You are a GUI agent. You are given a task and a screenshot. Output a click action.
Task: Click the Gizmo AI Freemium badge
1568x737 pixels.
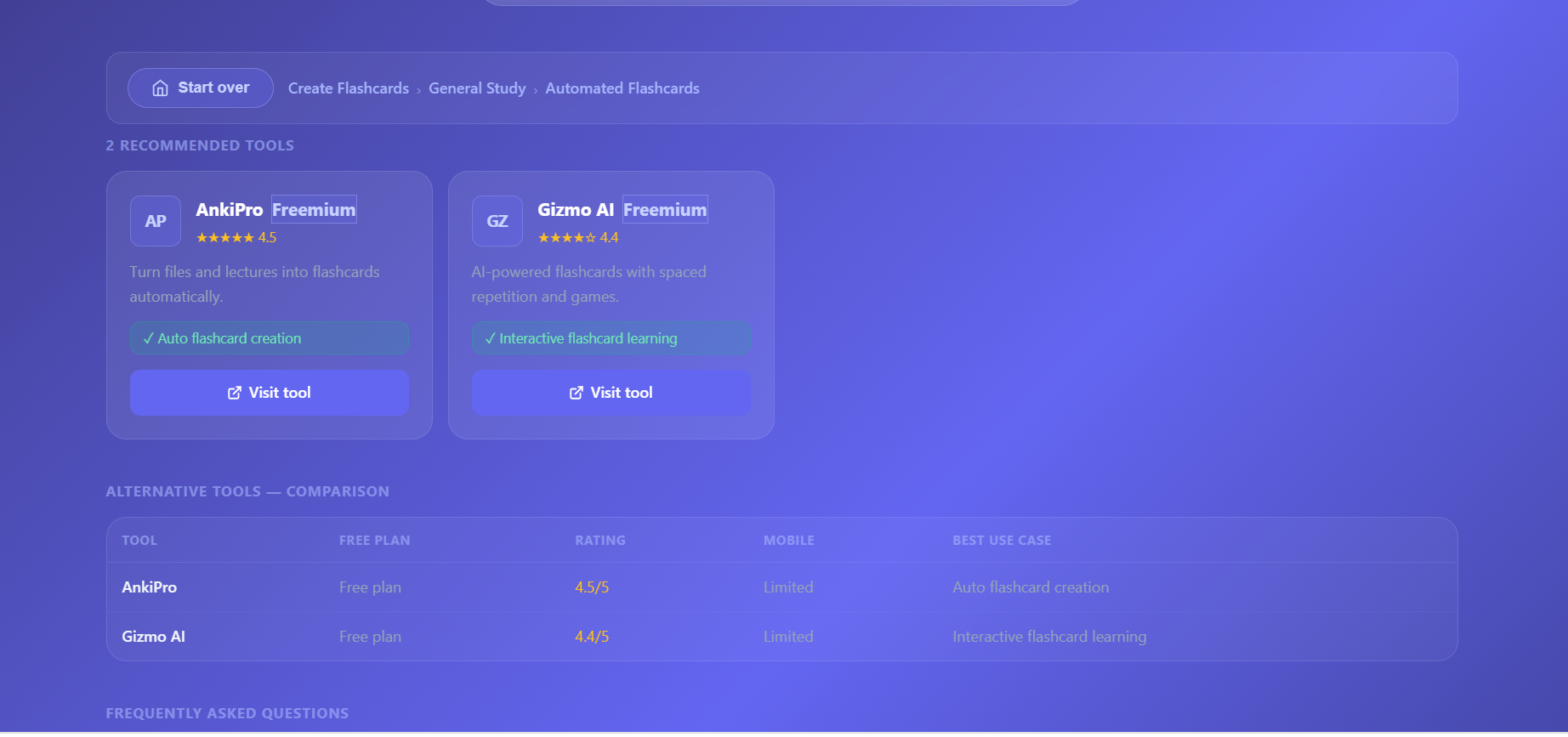tap(665, 210)
